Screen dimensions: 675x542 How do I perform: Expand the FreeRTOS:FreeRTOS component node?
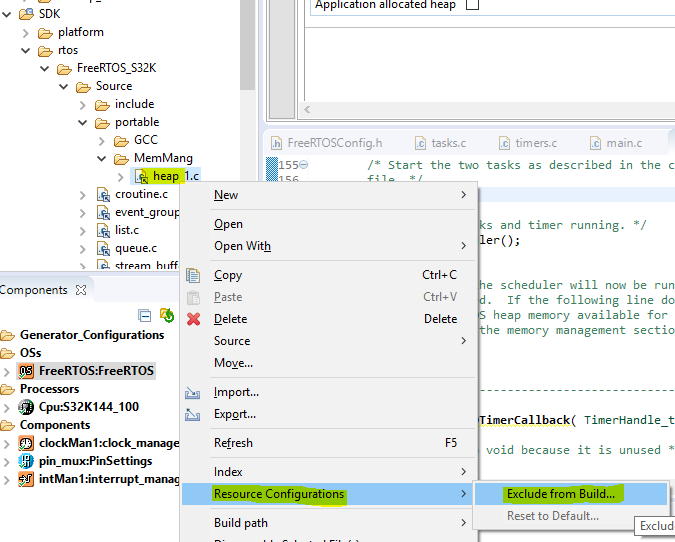(6, 372)
